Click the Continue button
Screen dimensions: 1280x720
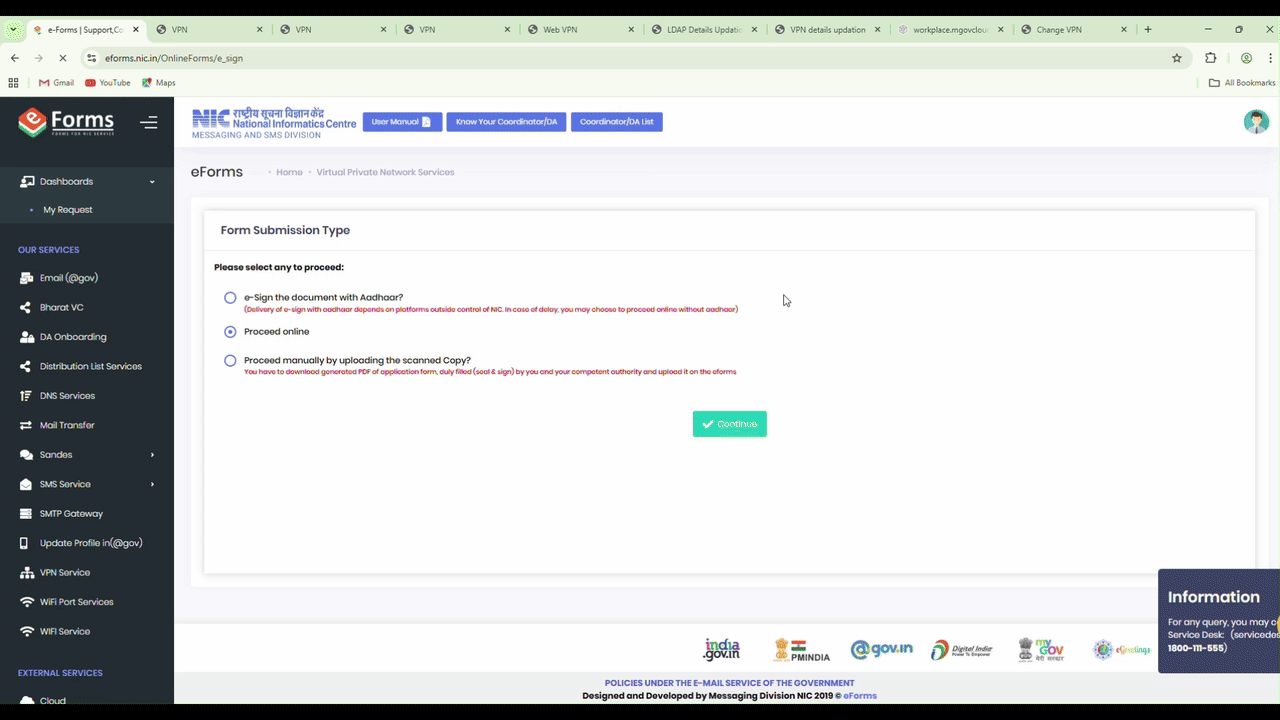coord(729,423)
